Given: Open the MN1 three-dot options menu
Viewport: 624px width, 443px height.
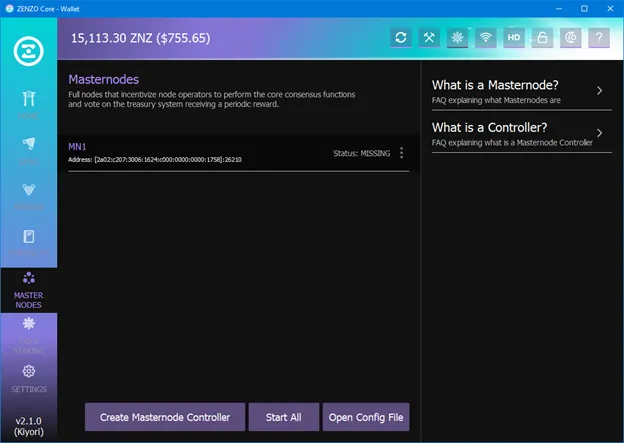Looking at the screenshot, I should (x=402, y=153).
